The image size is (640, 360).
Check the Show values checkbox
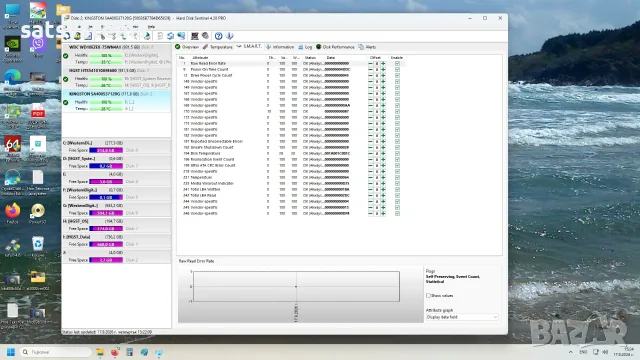pos(428,296)
